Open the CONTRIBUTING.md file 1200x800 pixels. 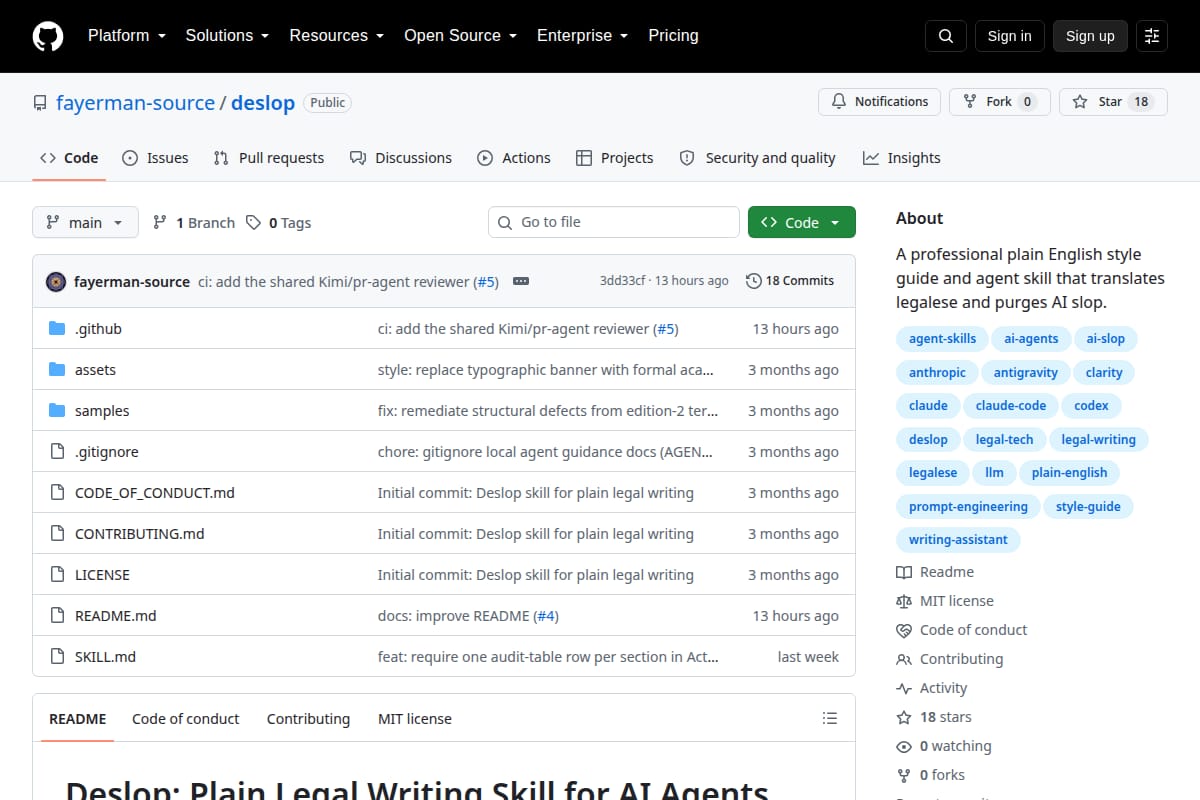140,534
